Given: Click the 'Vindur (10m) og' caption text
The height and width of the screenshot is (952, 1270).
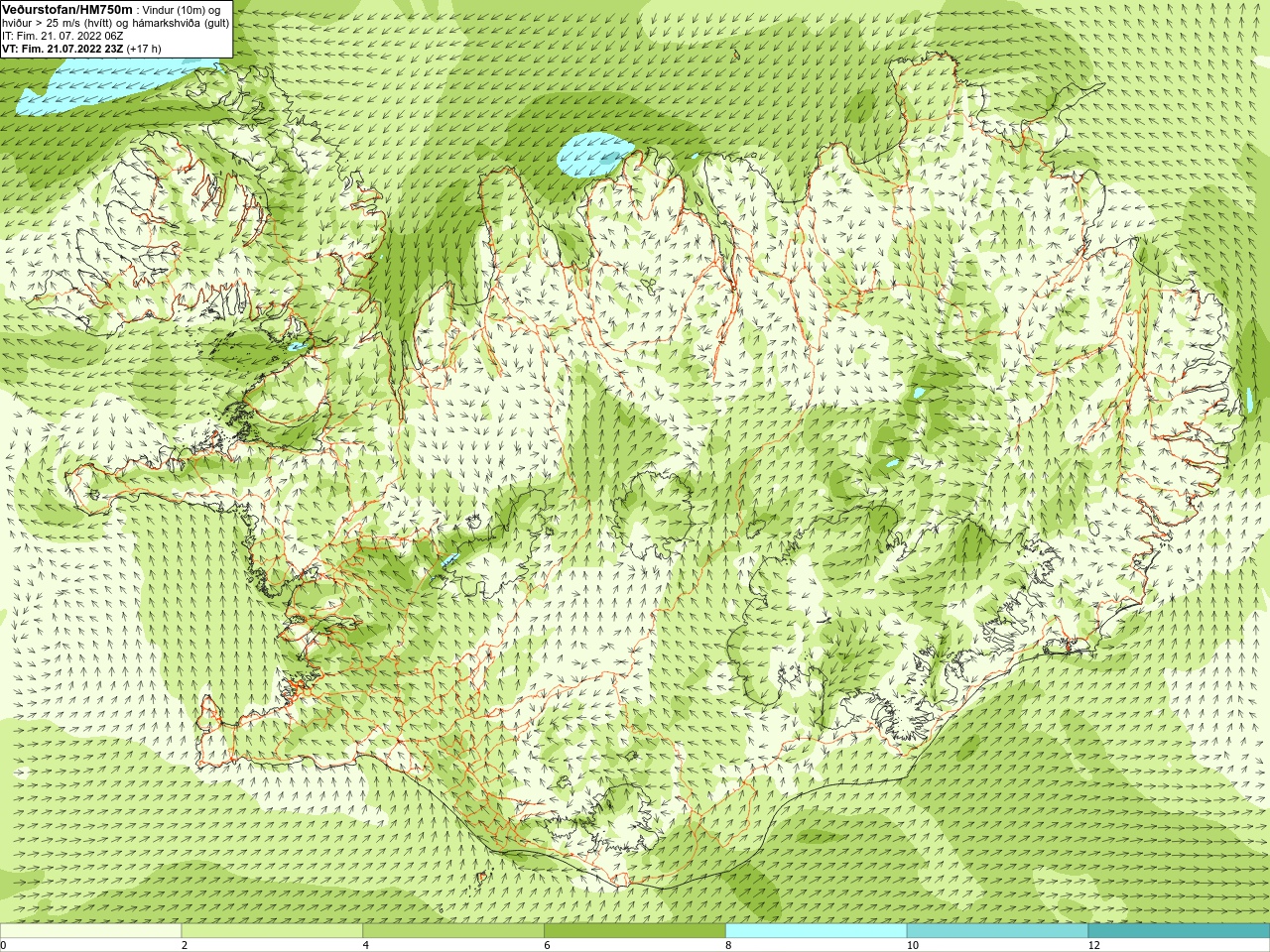Looking at the screenshot, I should (182, 10).
